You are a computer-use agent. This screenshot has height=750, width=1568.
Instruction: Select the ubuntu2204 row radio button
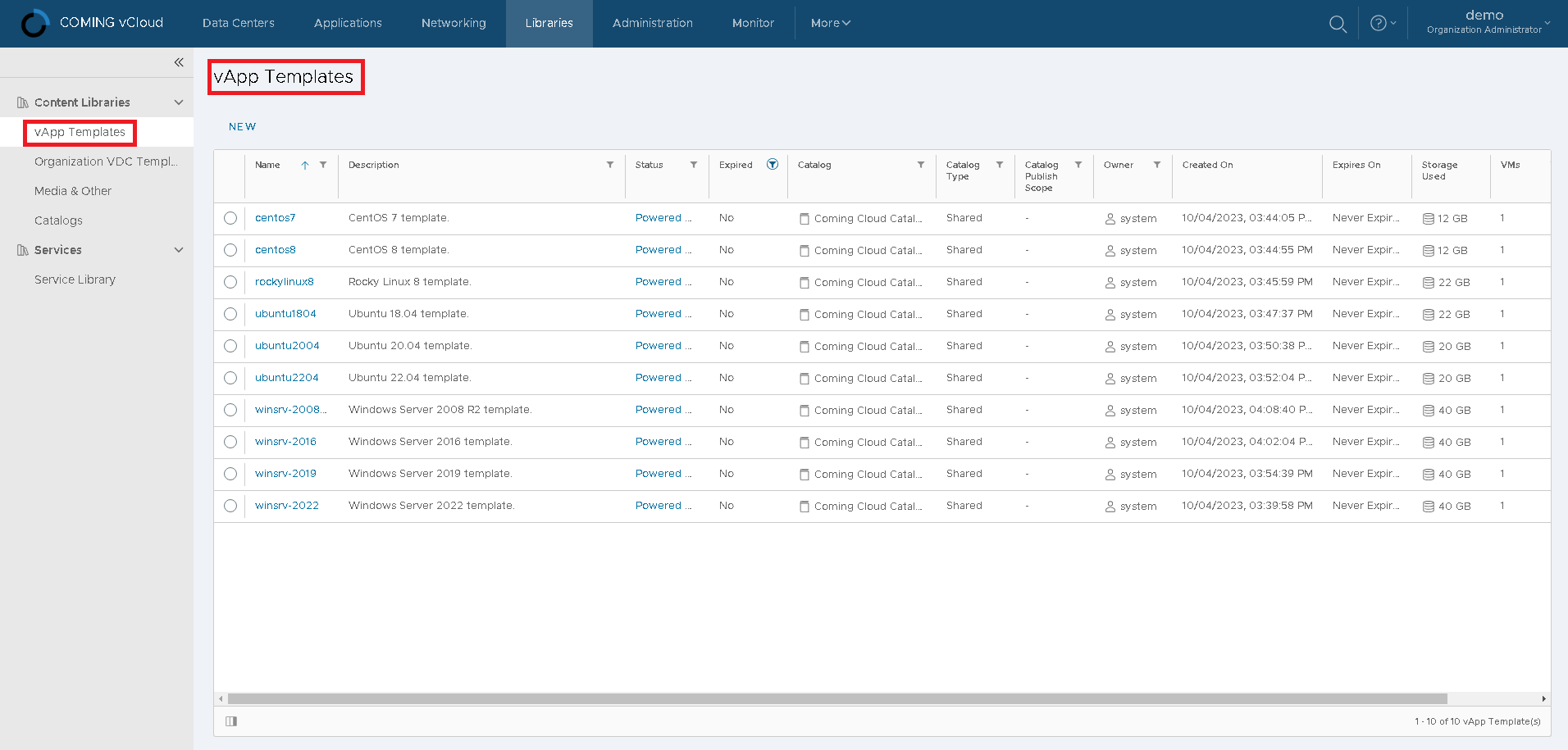(230, 378)
